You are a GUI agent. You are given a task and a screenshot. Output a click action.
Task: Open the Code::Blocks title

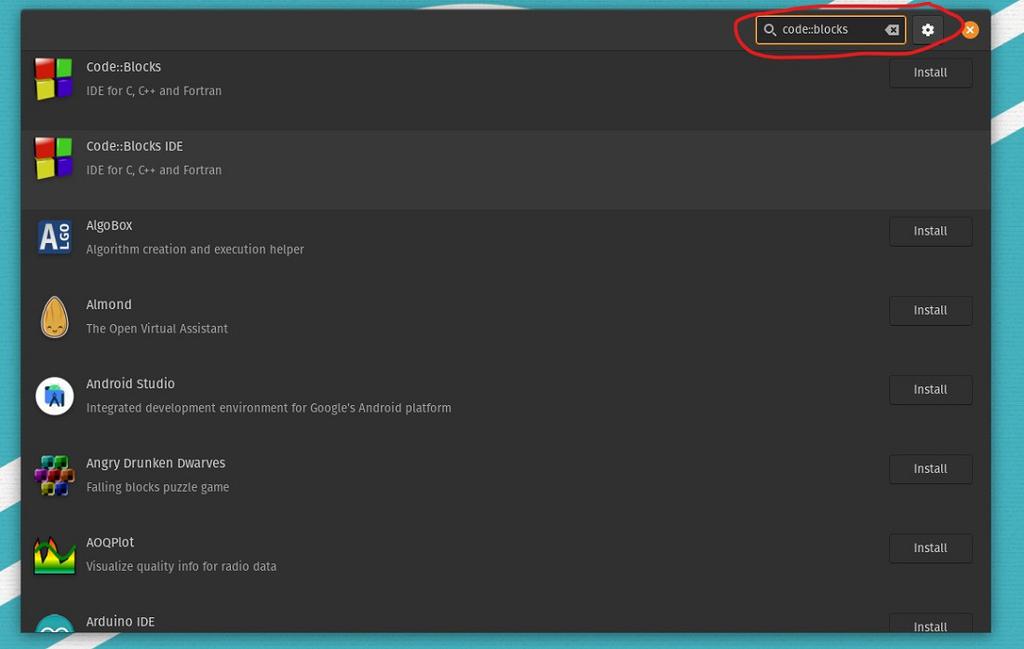pos(123,67)
